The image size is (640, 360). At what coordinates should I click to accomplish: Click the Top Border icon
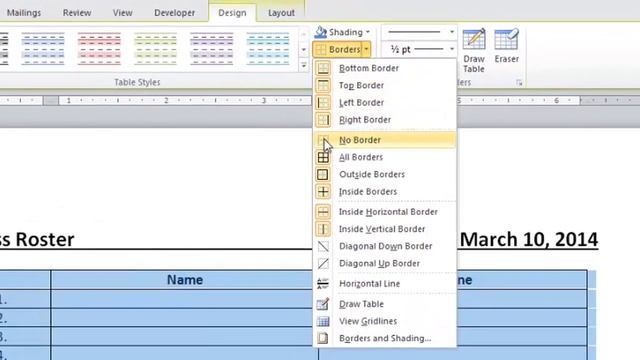(x=323, y=85)
